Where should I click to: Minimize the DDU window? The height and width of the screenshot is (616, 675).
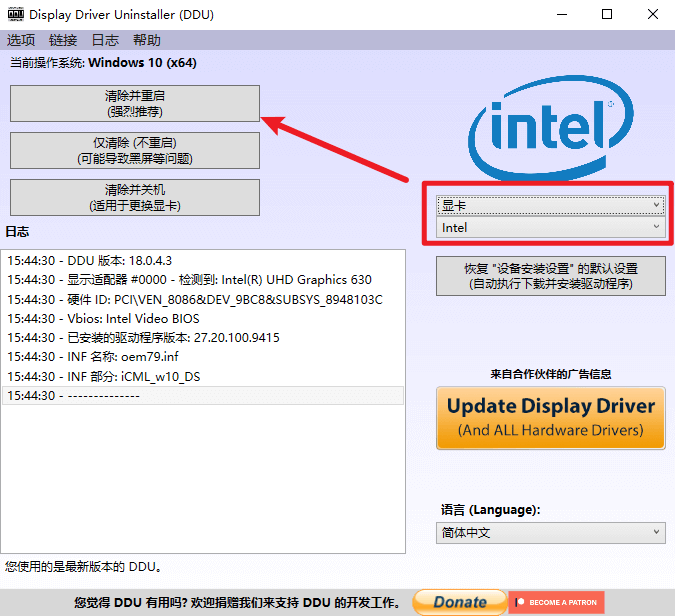562,14
